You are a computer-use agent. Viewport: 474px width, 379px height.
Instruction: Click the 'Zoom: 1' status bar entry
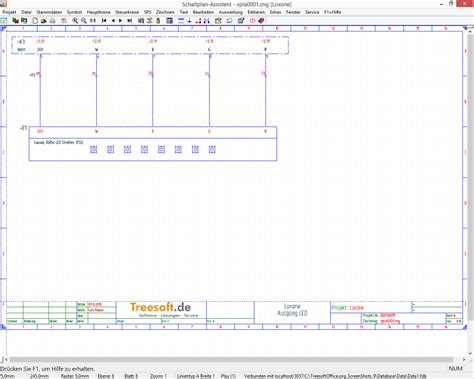(158, 376)
